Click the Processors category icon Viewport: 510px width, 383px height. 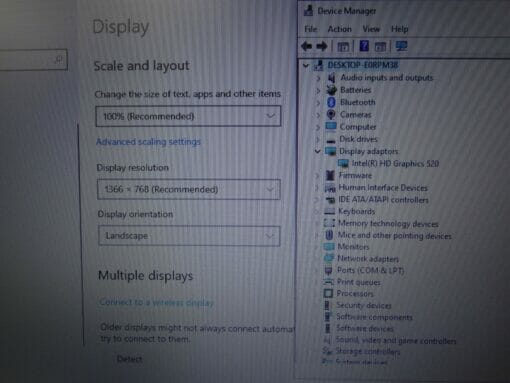point(328,293)
